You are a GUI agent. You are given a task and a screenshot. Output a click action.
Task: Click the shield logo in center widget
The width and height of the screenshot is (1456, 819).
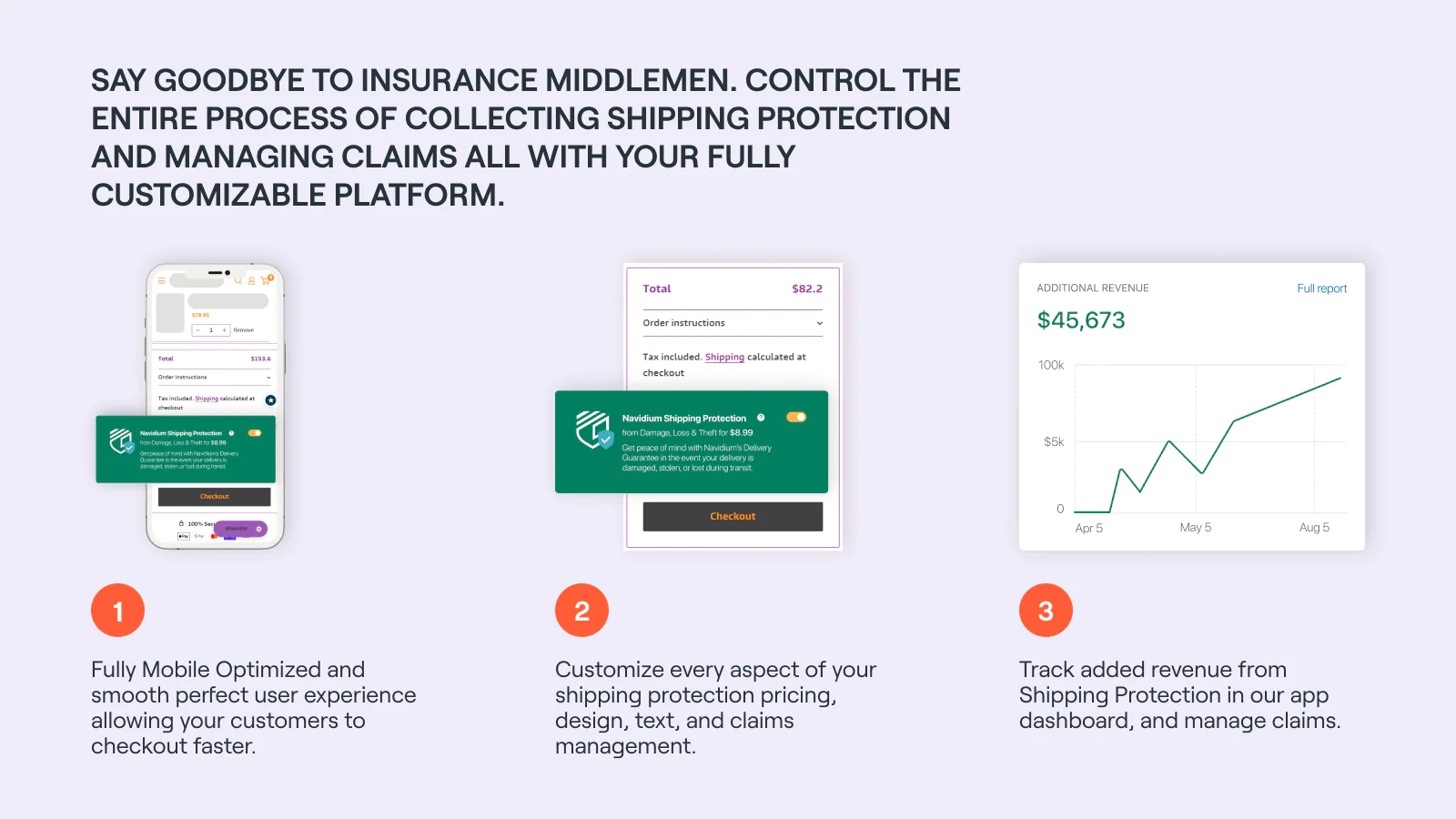pyautogui.click(x=593, y=430)
